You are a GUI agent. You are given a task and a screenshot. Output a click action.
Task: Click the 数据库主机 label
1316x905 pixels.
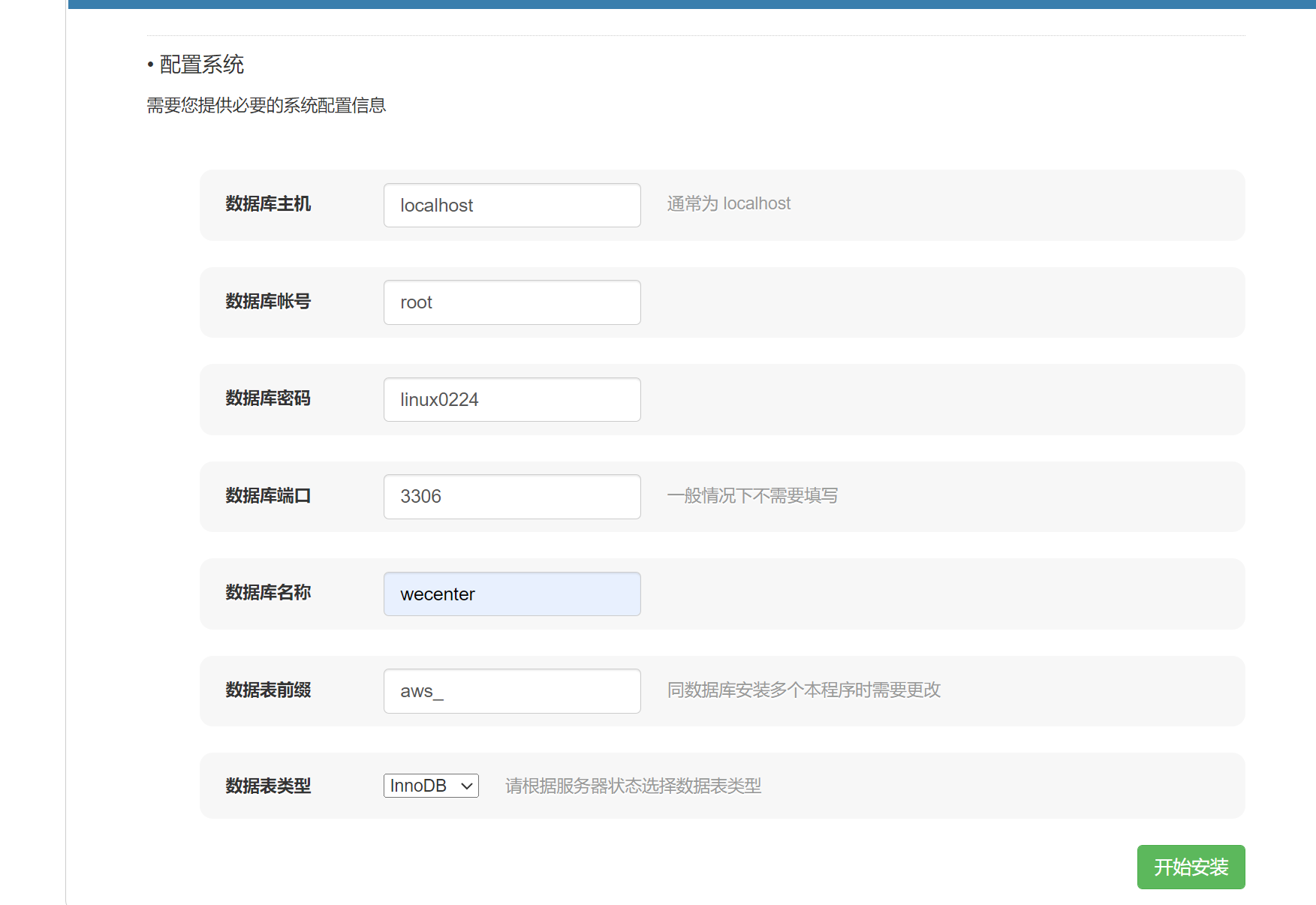click(268, 204)
